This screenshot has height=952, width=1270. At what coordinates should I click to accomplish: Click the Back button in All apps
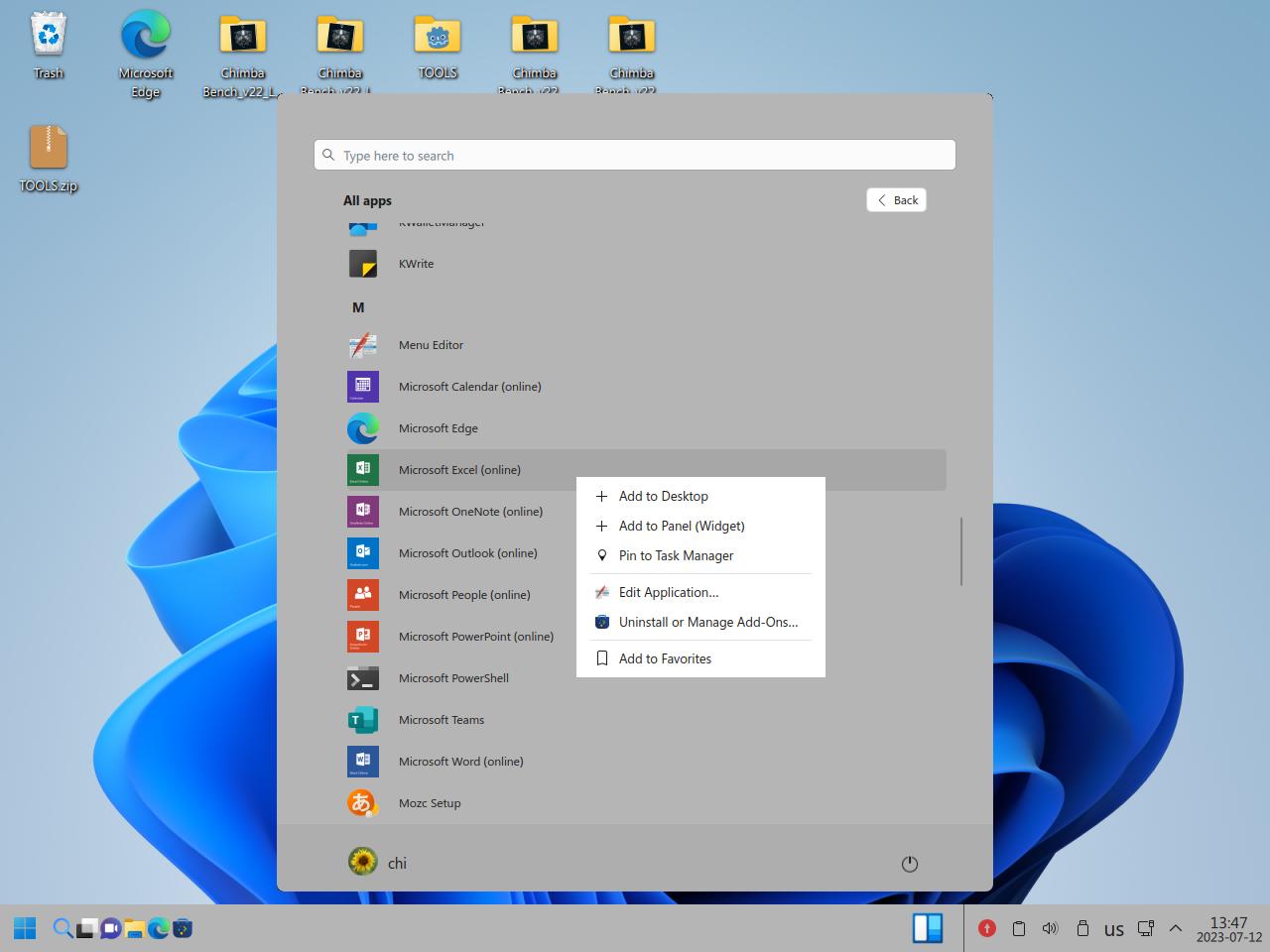click(x=896, y=200)
